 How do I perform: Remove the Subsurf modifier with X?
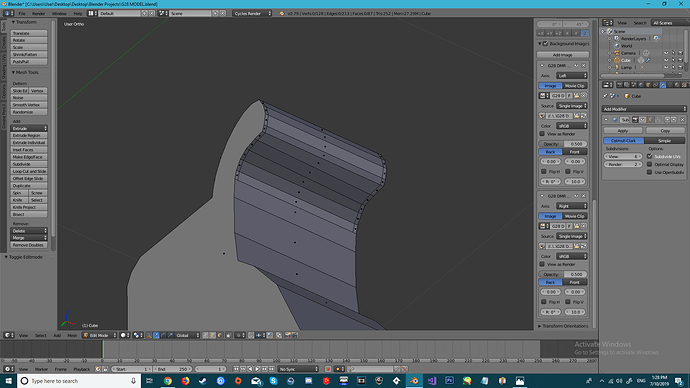click(x=683, y=120)
